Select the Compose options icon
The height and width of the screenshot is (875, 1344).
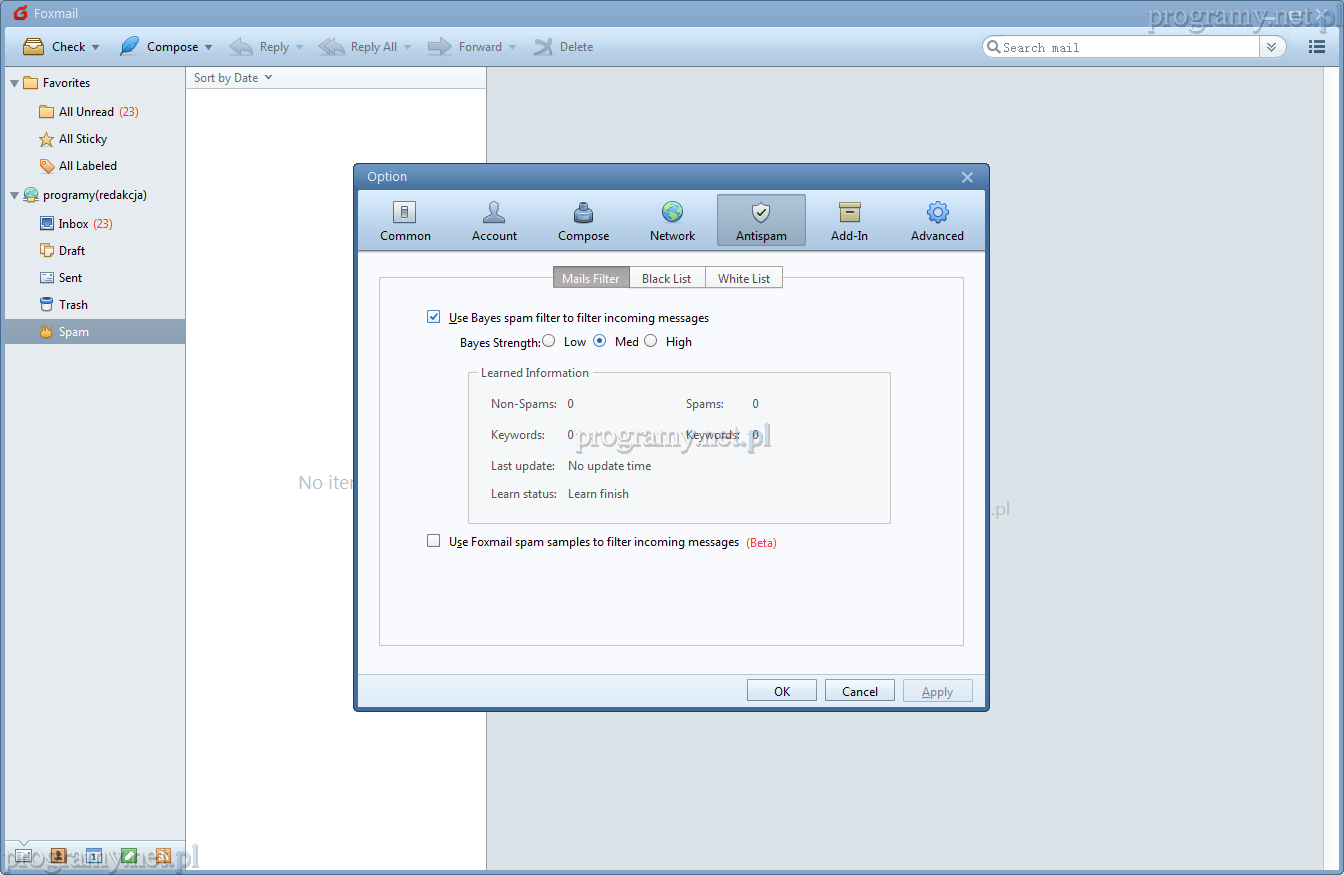[x=583, y=212]
